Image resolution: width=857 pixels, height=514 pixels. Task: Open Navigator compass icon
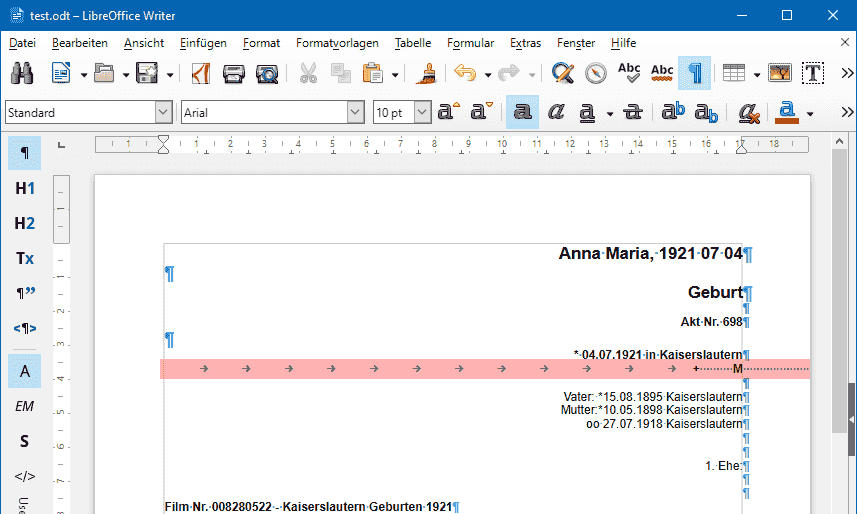click(x=596, y=73)
